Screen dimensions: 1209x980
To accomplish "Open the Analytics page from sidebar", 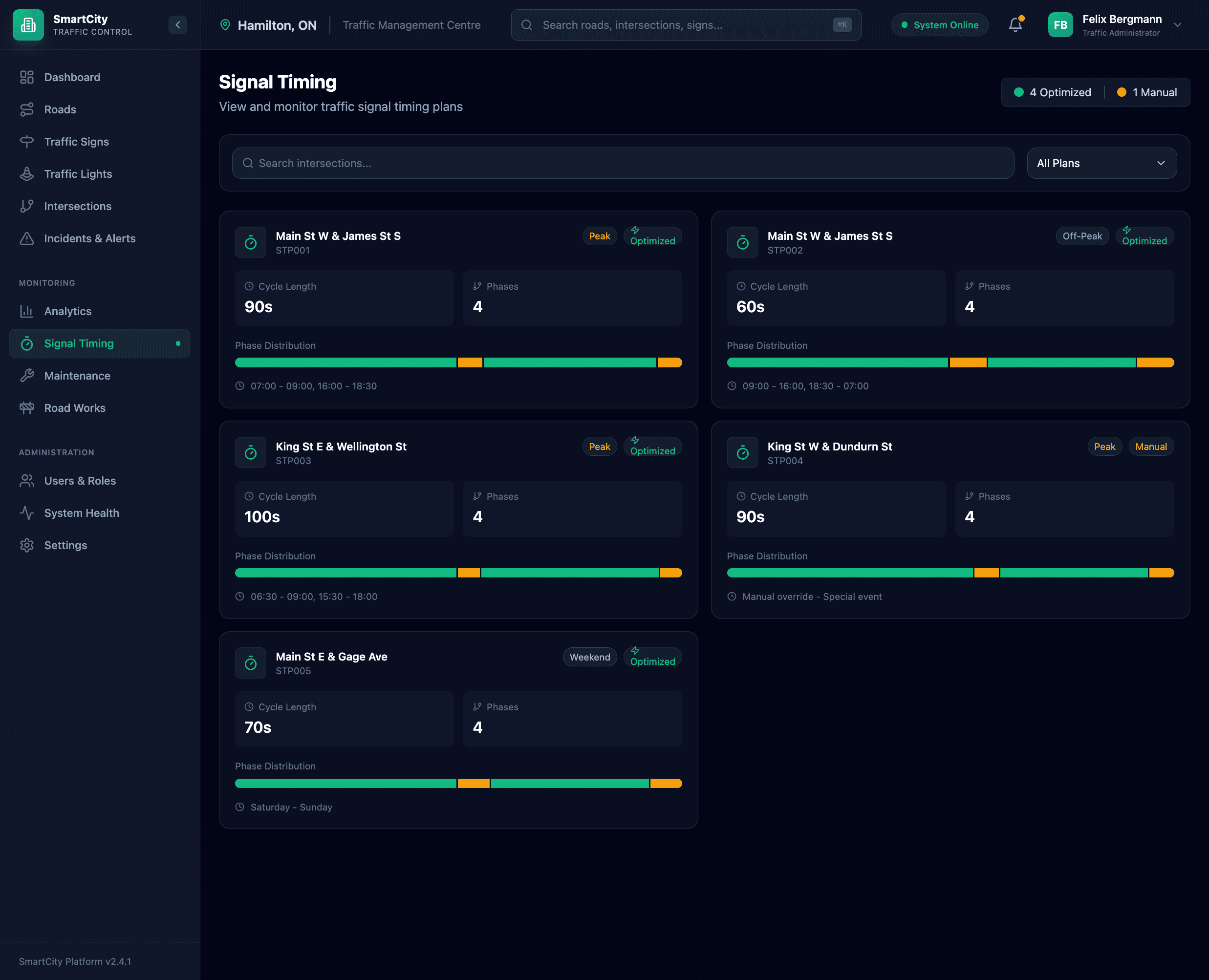I will click(68, 311).
